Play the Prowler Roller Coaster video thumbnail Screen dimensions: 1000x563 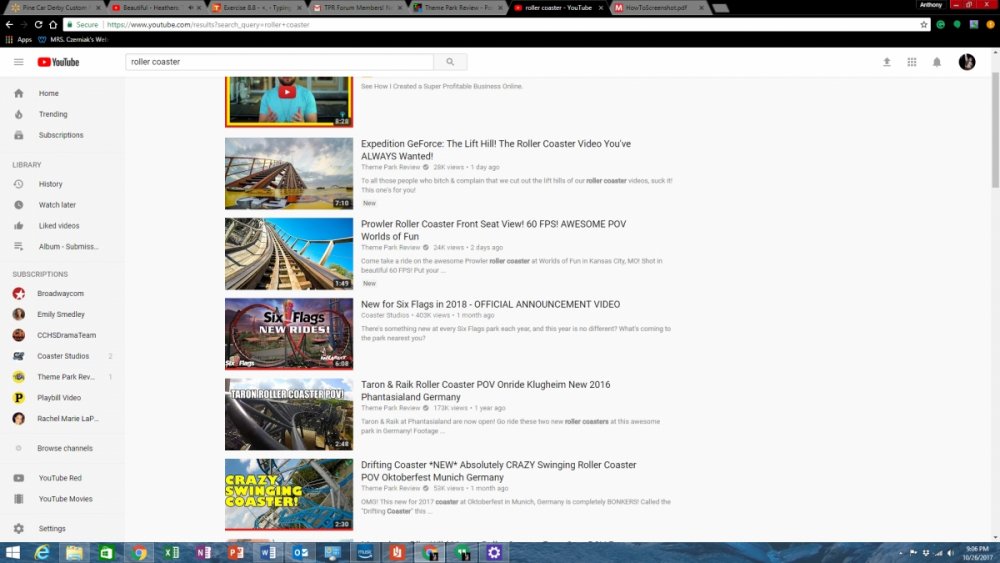tap(289, 254)
